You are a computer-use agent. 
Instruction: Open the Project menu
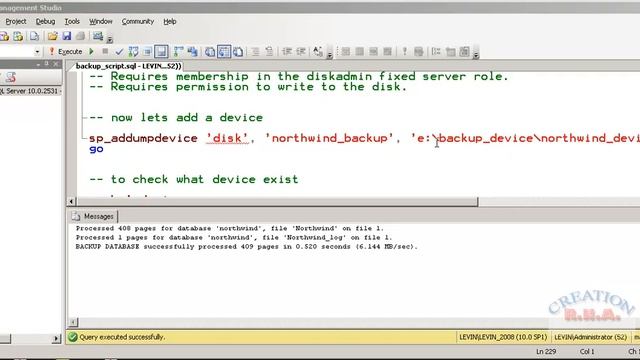pos(16,22)
